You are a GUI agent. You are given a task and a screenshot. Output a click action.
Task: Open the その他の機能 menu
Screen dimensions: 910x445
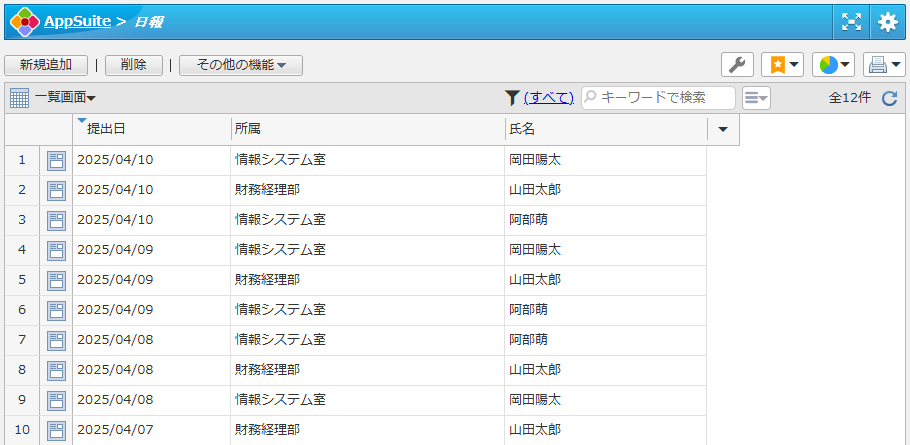point(241,65)
